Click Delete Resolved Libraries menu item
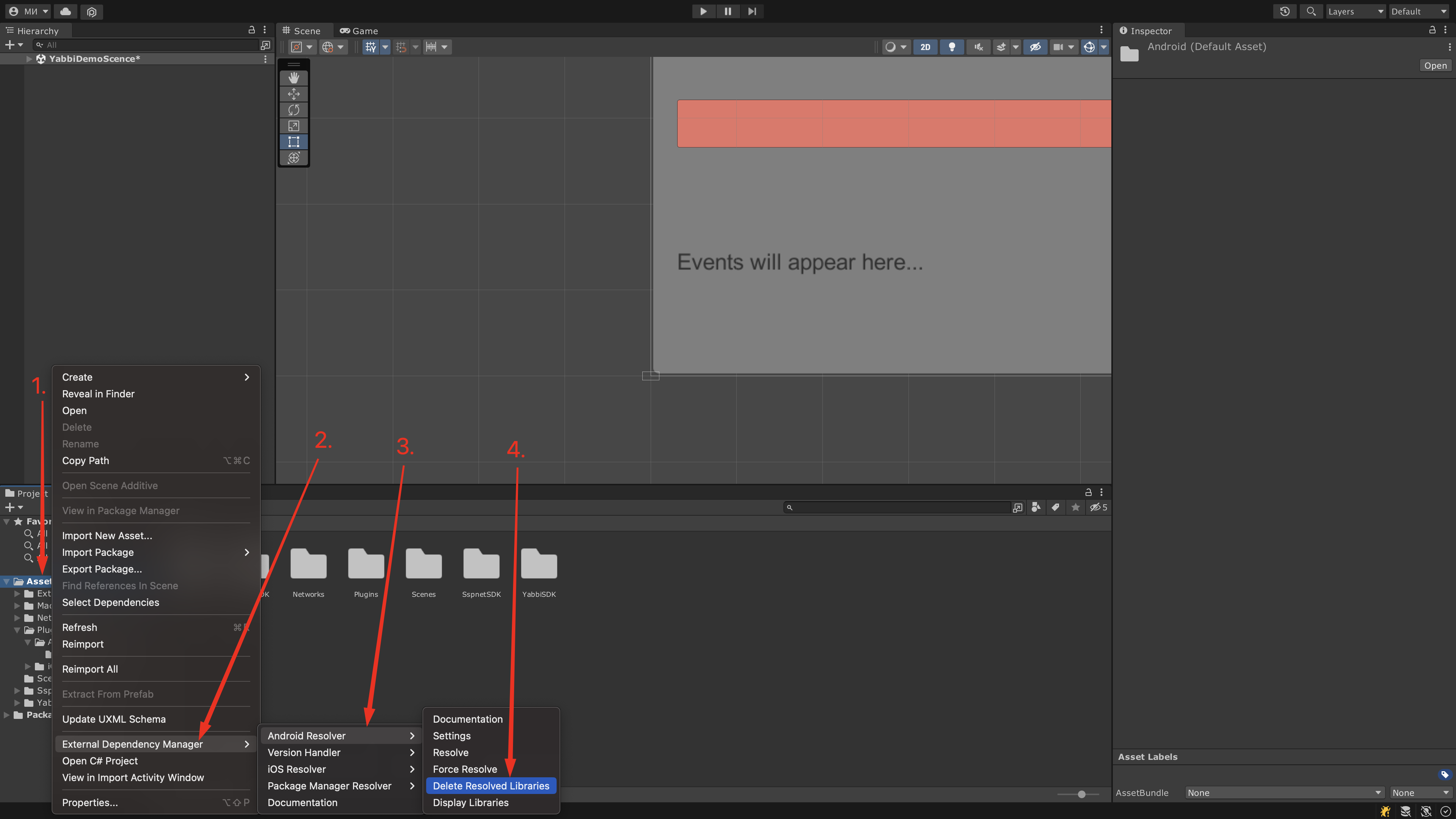 point(491,786)
